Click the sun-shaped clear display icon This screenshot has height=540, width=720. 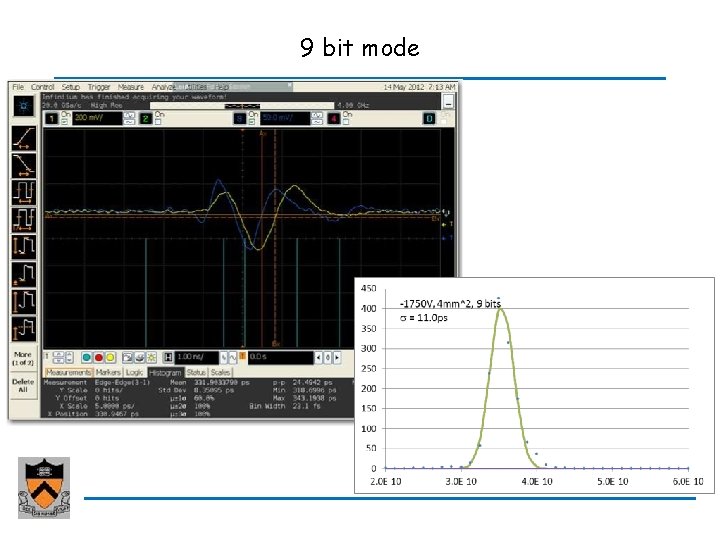[151, 357]
